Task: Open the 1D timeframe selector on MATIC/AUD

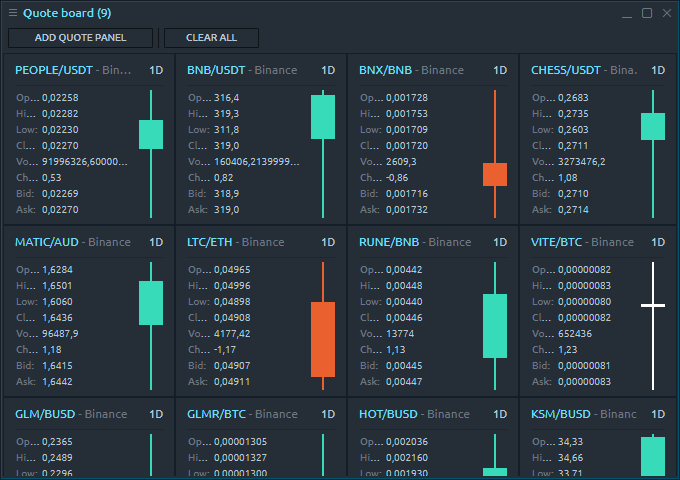Action: click(156, 242)
